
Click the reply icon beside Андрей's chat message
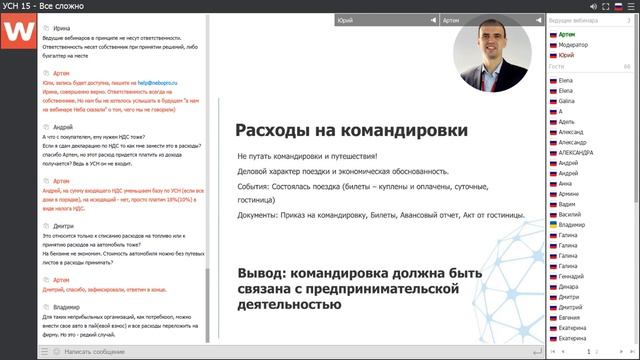(46, 127)
